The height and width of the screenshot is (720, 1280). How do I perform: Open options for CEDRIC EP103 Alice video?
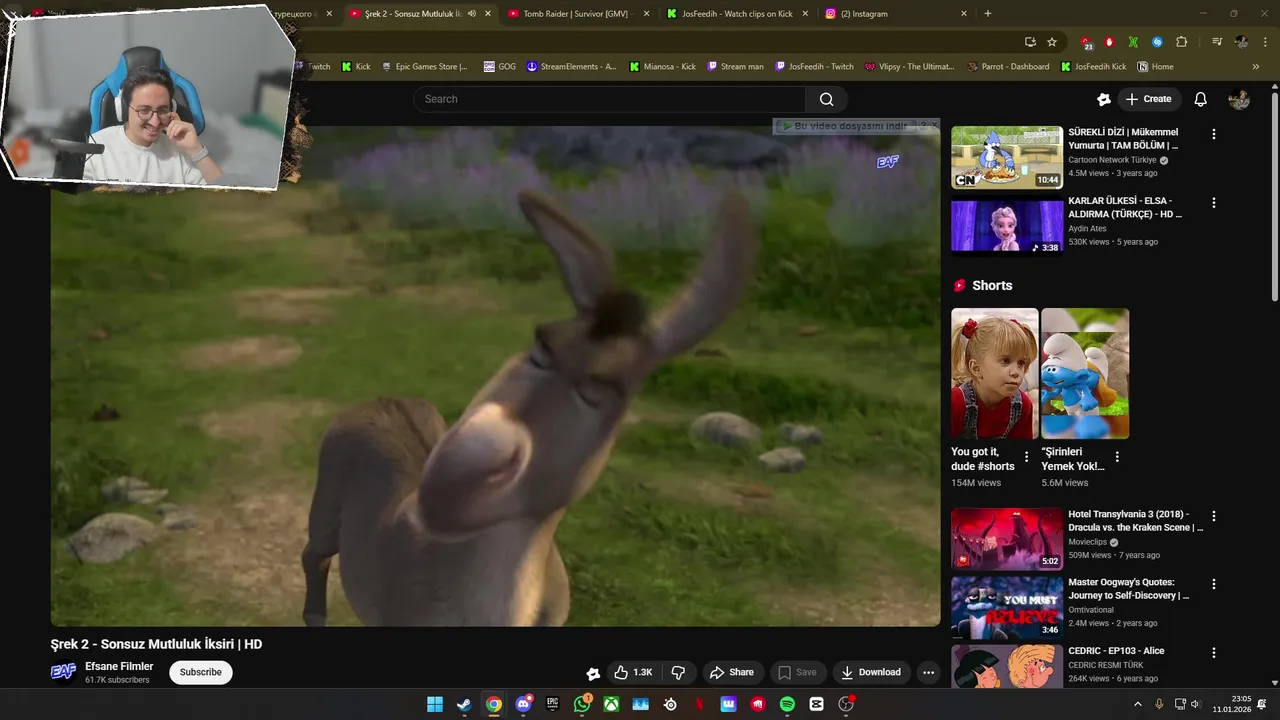point(1214,652)
